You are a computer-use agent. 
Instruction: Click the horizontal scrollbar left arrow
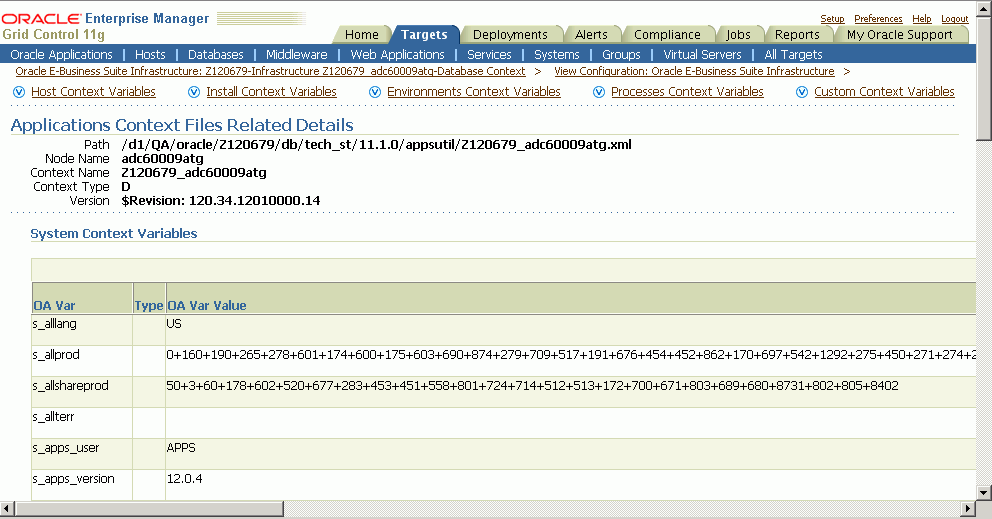[7, 508]
